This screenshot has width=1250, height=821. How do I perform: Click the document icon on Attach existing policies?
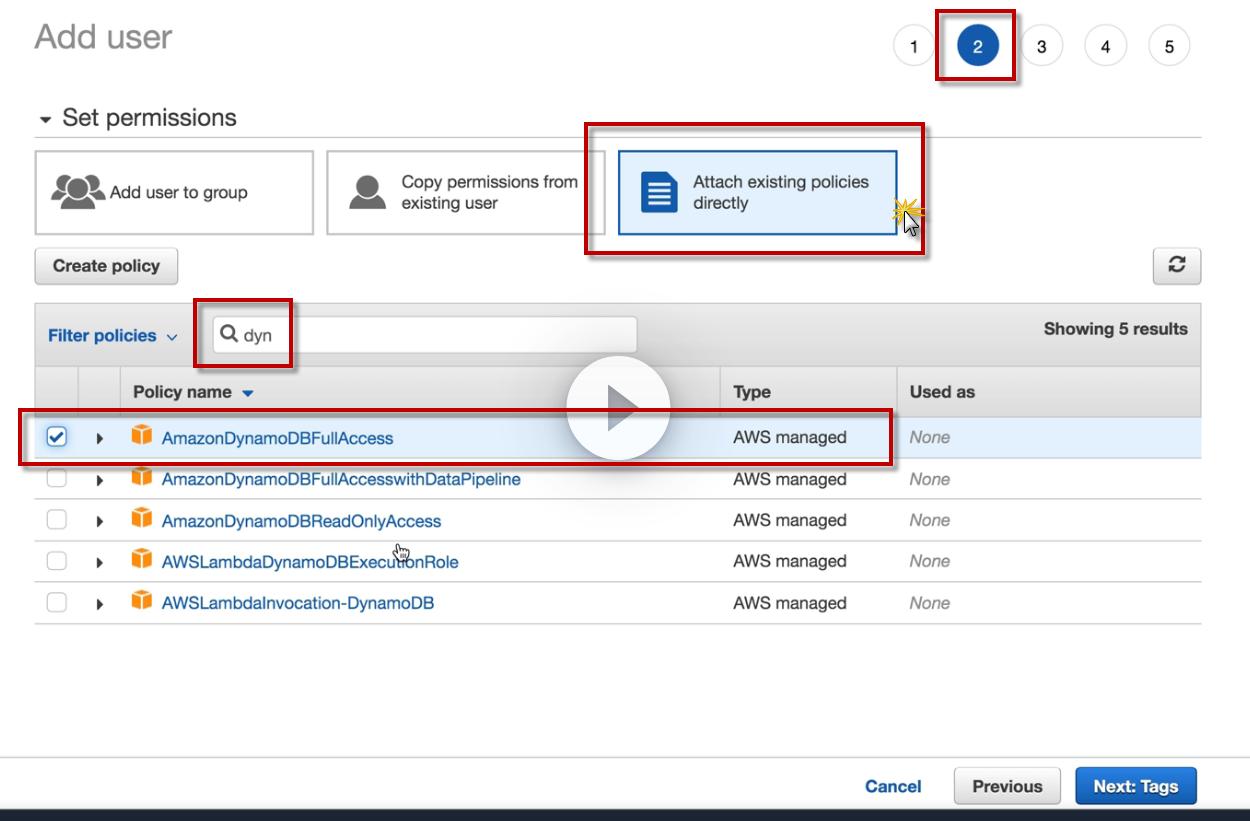click(x=659, y=192)
